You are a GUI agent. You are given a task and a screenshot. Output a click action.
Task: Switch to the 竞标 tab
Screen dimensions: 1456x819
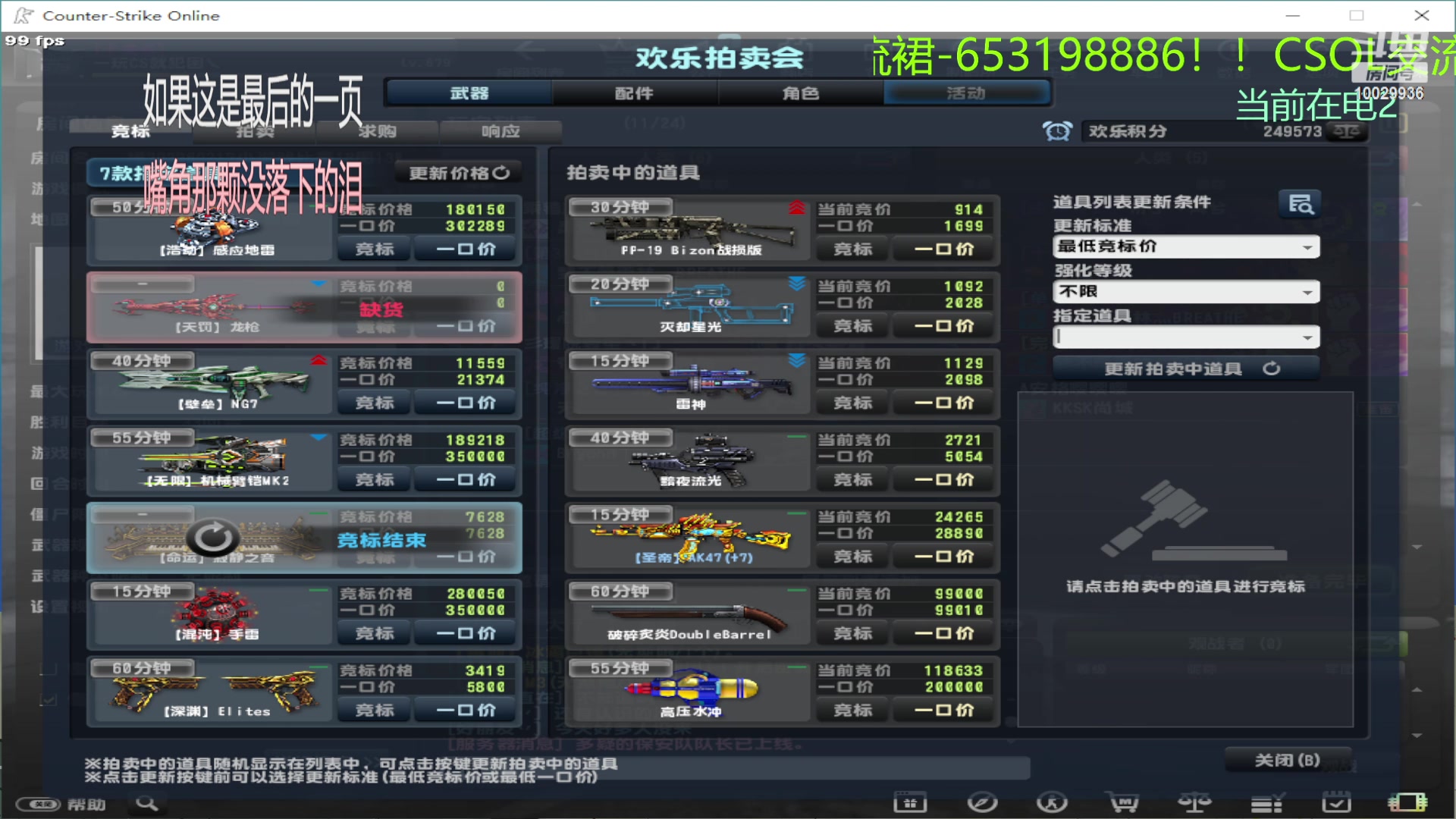point(130,131)
